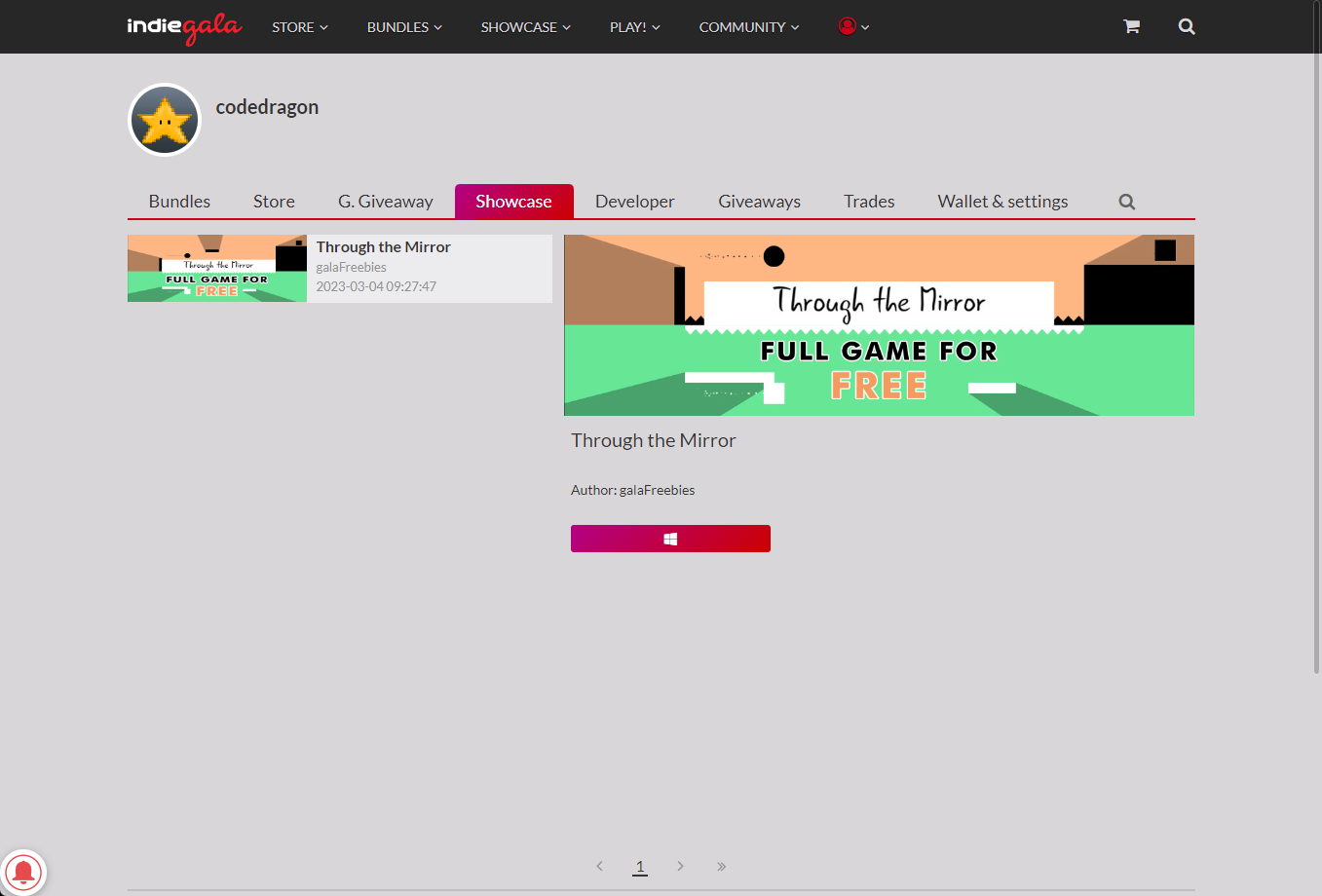Click the 2023-03-04 09:27:47 date text
Image resolution: width=1322 pixels, height=896 pixels.
click(x=376, y=286)
